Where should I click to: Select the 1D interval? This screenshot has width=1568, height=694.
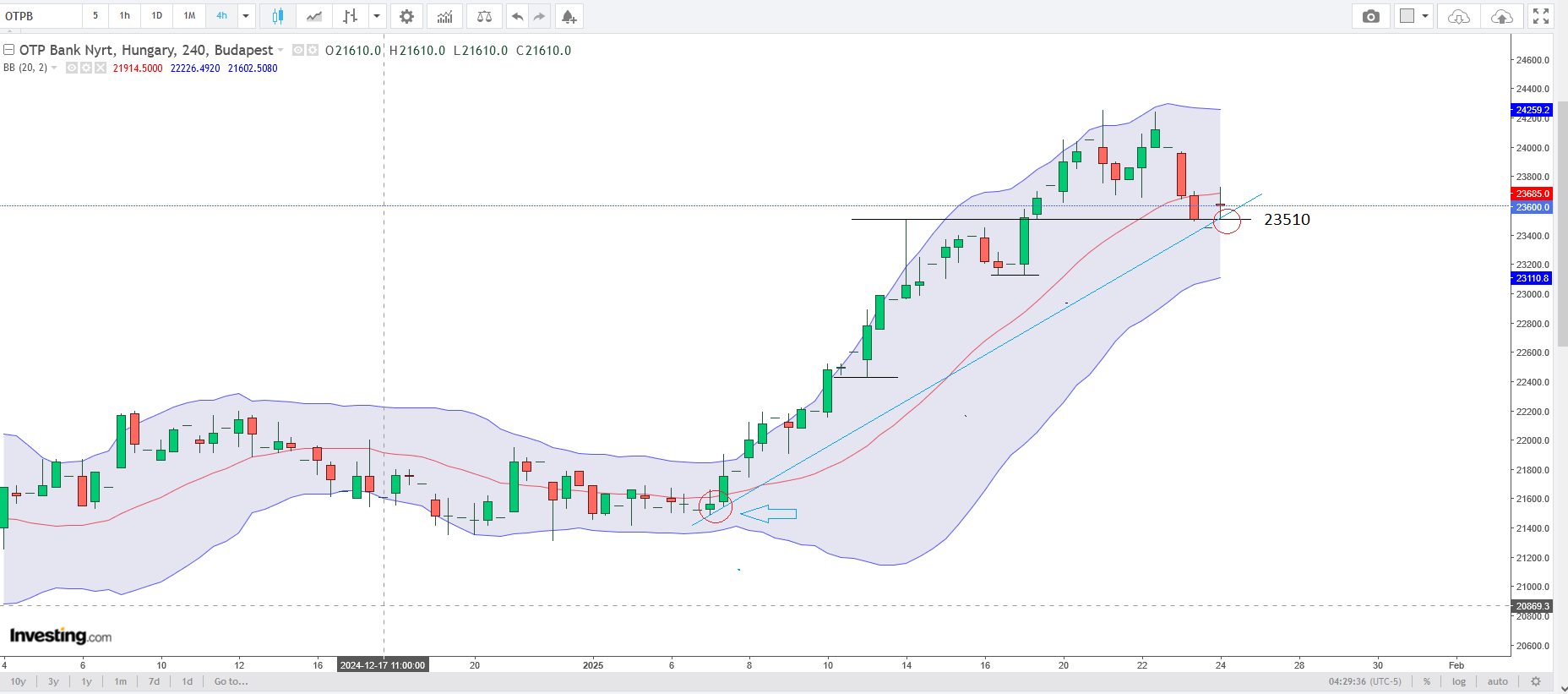pos(157,16)
